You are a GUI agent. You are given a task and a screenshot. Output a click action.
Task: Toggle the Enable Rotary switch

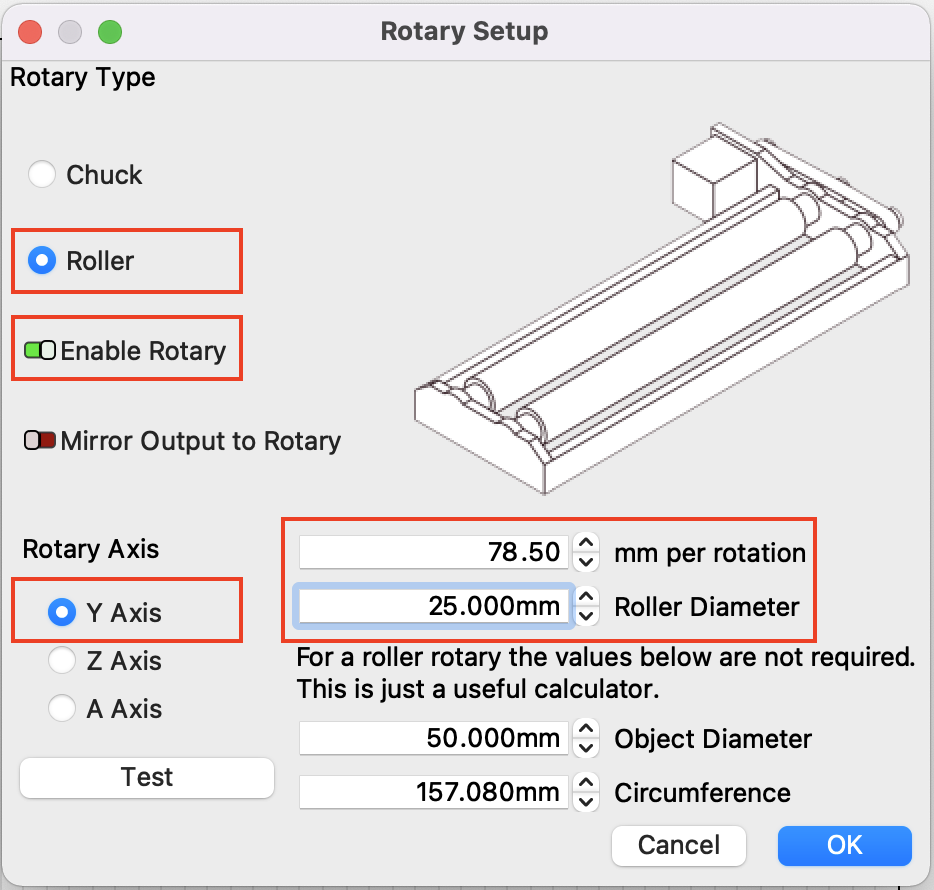pyautogui.click(x=40, y=351)
